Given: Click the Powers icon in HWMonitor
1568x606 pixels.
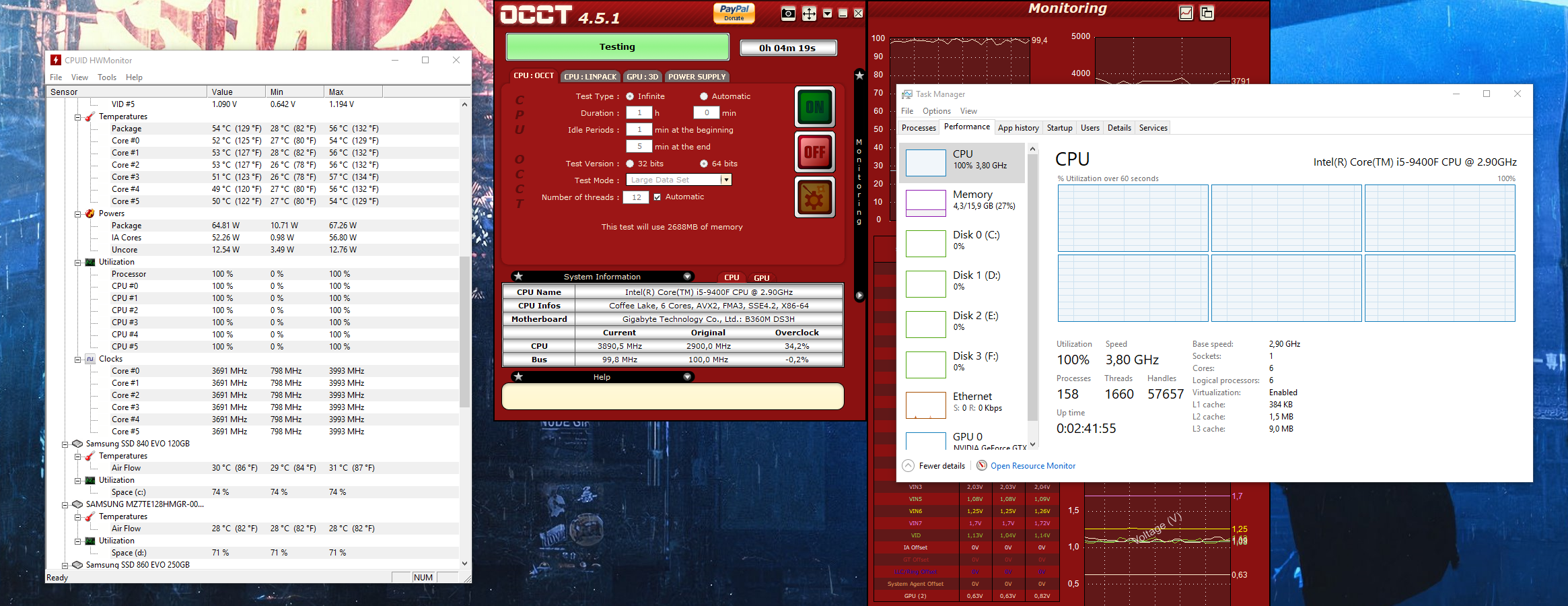Looking at the screenshot, I should pyautogui.click(x=90, y=213).
